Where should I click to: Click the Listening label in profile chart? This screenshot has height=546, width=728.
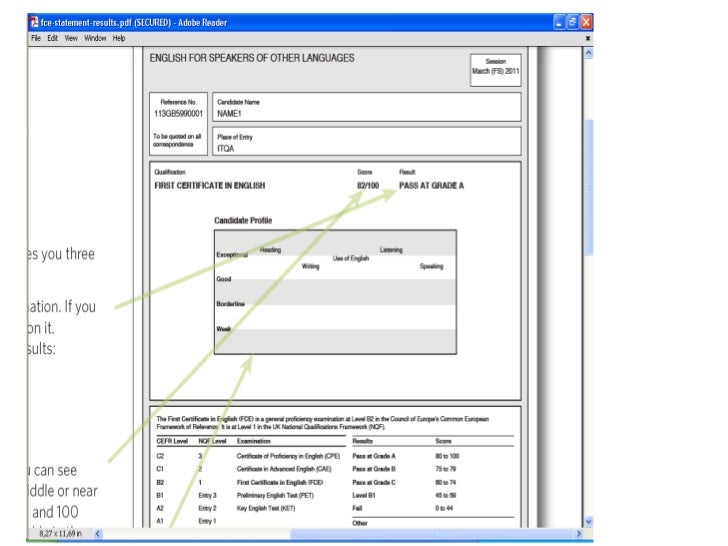pyautogui.click(x=391, y=250)
